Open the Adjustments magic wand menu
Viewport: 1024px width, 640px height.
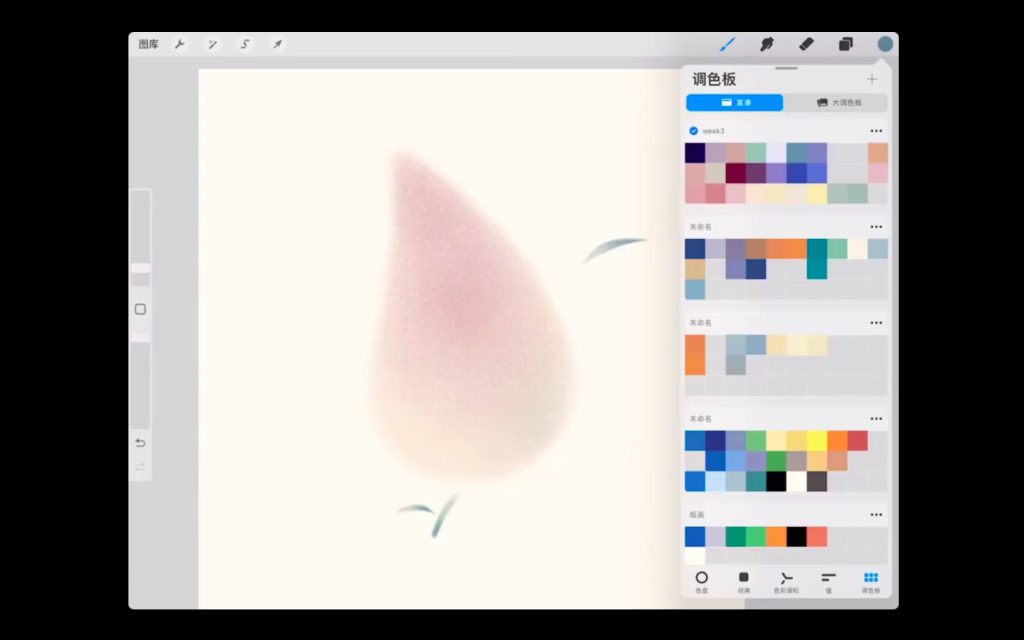point(213,44)
